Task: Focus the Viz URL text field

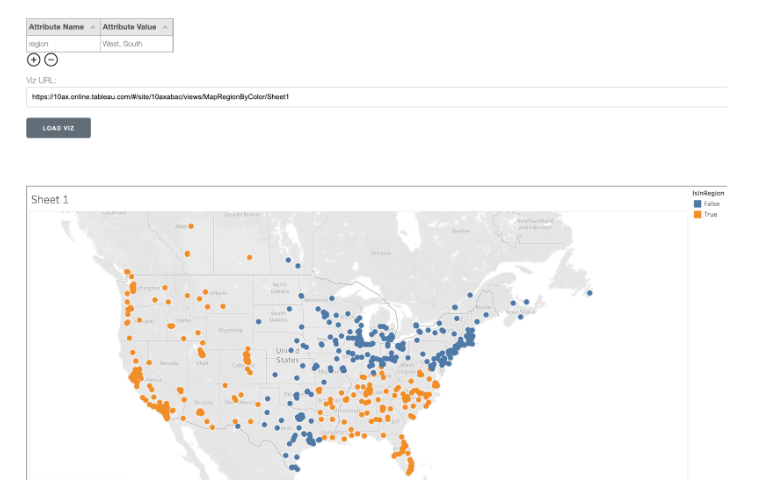Action: (375, 97)
